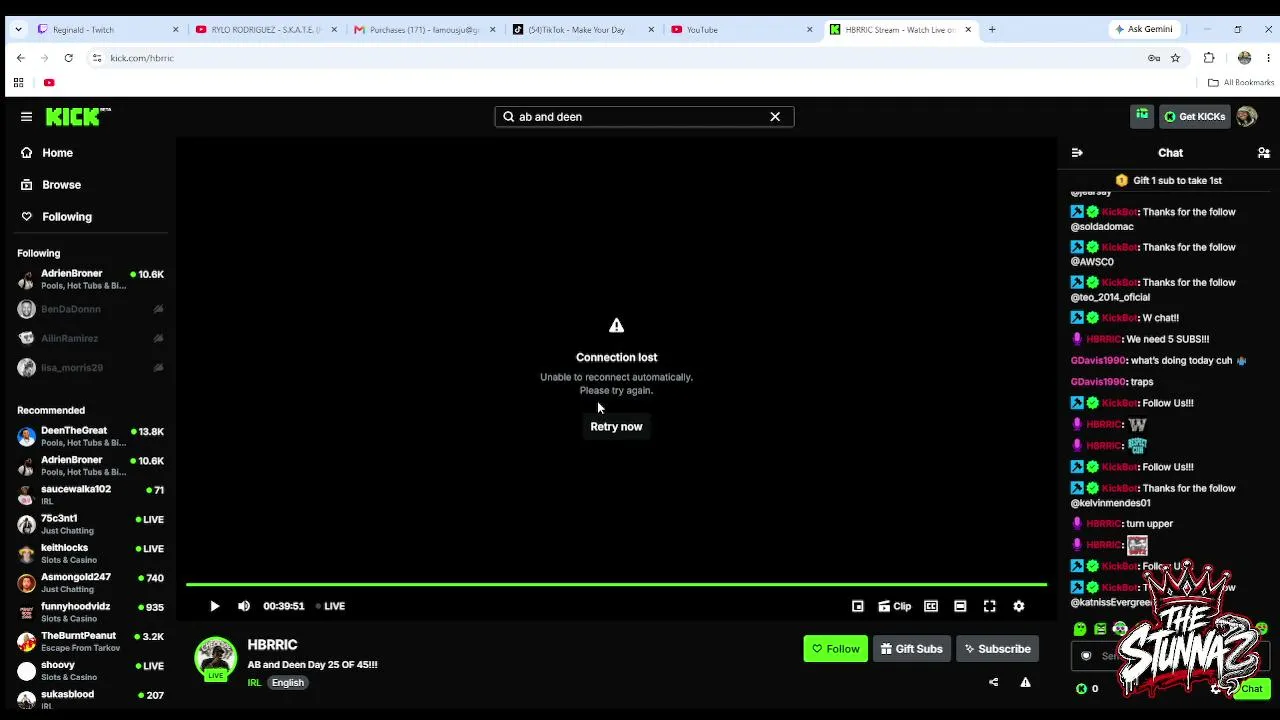
Task: Reload the page
Action: tap(68, 58)
